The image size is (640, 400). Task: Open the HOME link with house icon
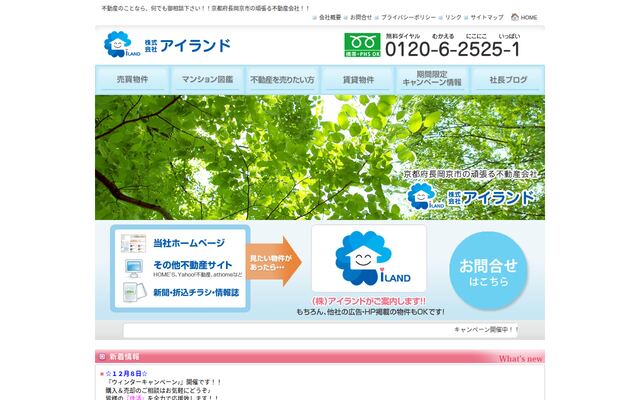[524, 17]
